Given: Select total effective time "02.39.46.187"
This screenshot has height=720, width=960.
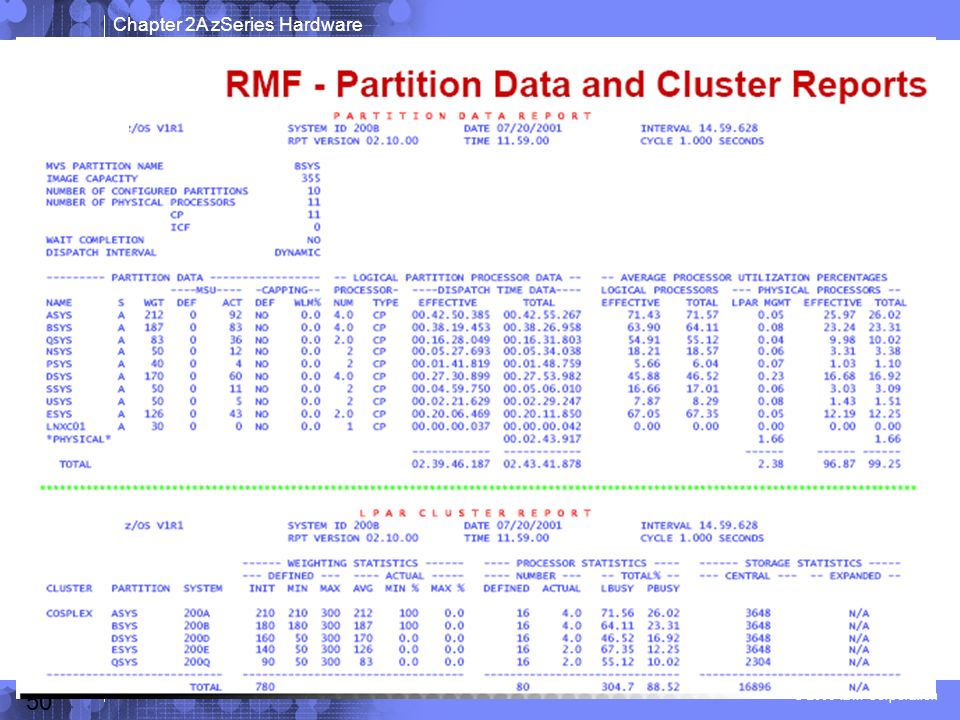Looking at the screenshot, I should click(x=451, y=464).
